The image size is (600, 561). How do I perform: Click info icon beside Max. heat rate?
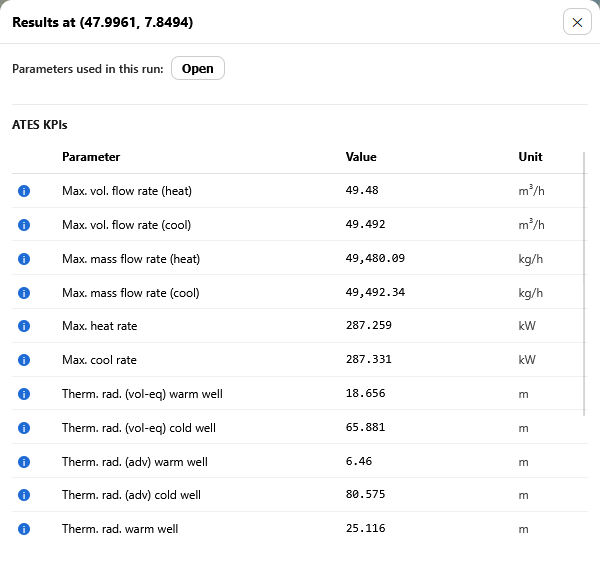click(x=24, y=326)
